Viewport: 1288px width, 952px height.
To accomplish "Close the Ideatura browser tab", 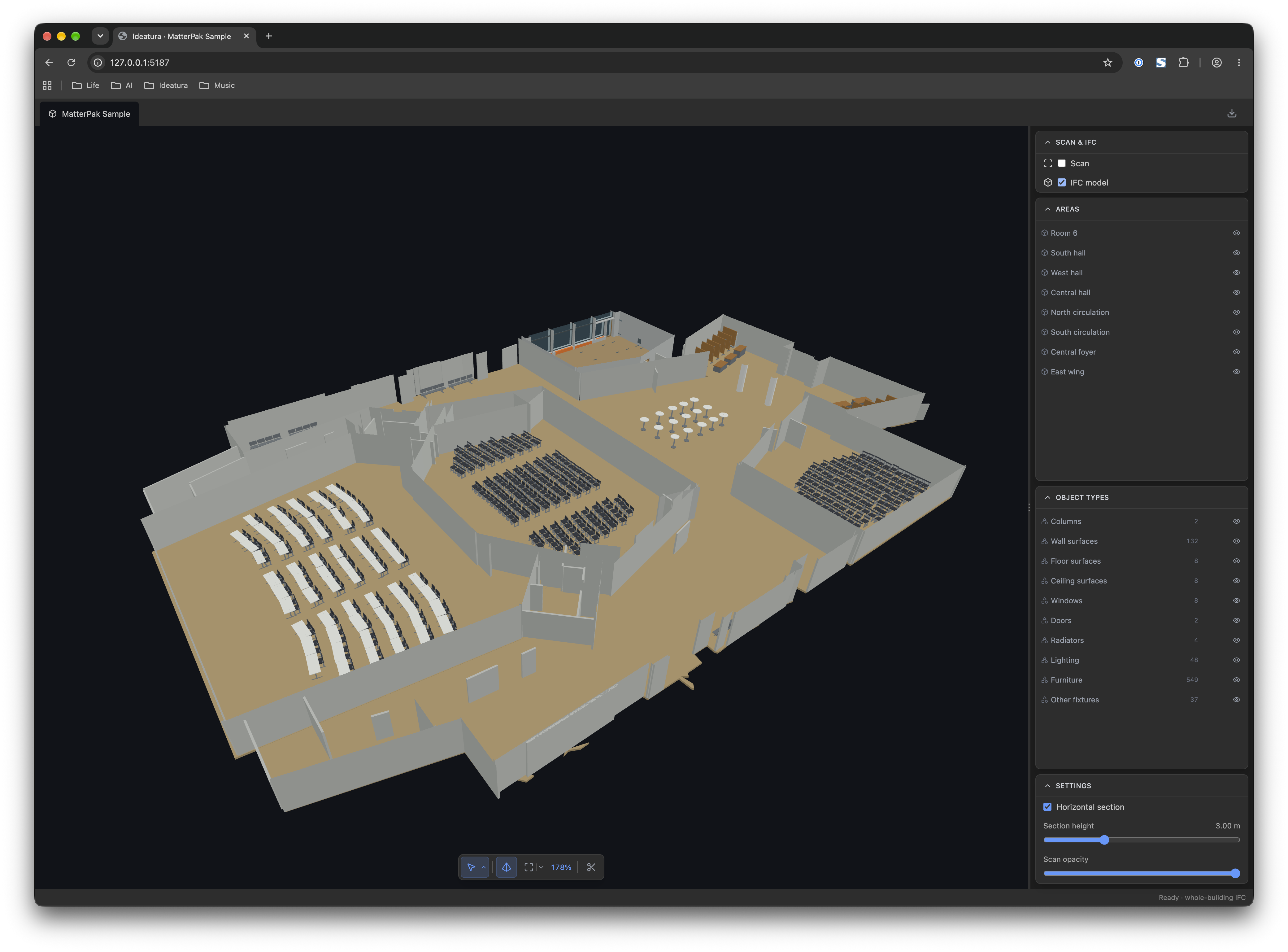I will (x=246, y=36).
